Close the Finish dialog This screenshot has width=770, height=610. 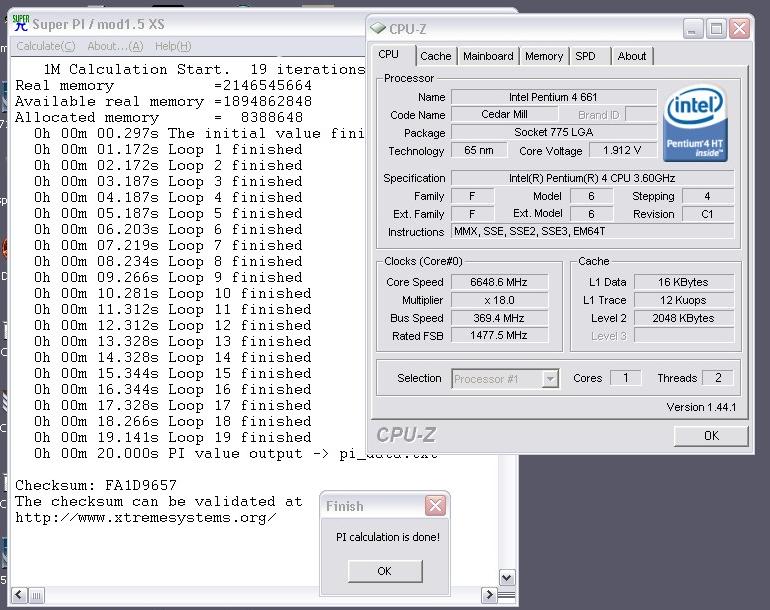pyautogui.click(x=435, y=505)
